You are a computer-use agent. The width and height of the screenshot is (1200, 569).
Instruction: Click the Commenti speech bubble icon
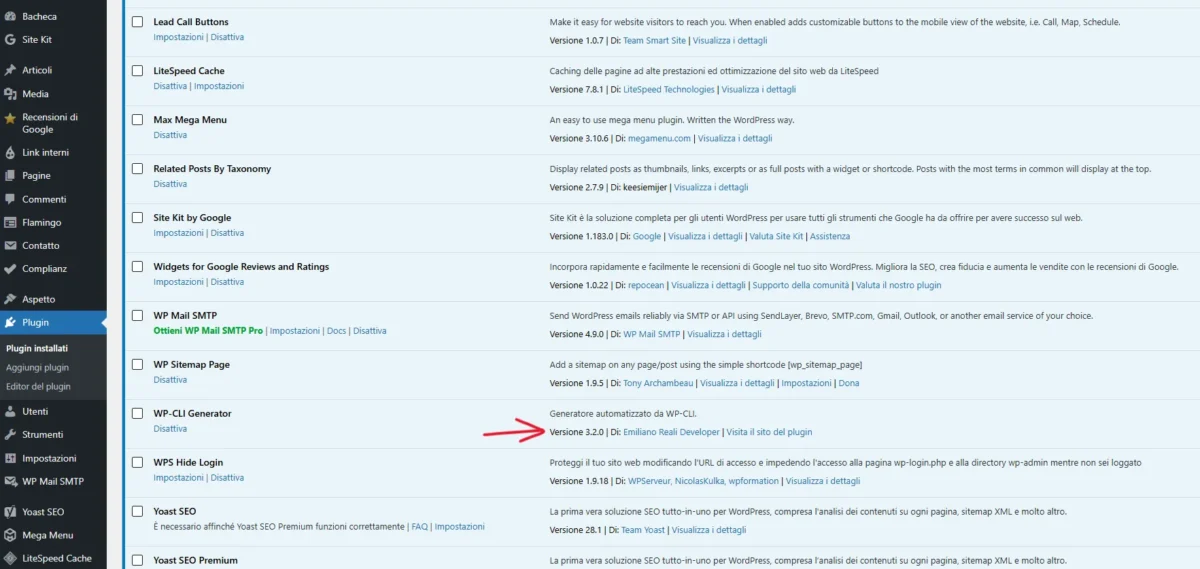pos(10,199)
